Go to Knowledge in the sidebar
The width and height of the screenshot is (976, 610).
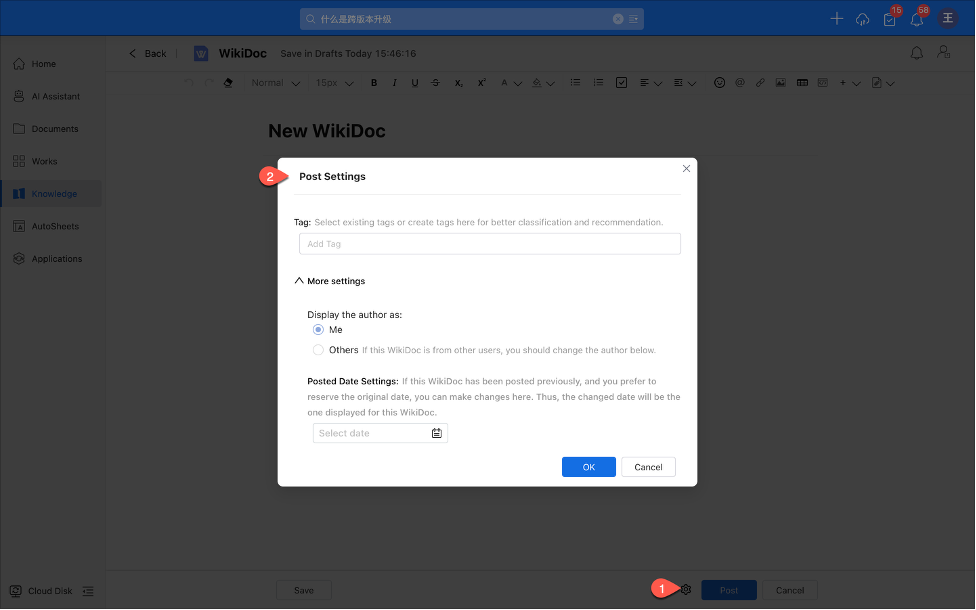tap(53, 194)
